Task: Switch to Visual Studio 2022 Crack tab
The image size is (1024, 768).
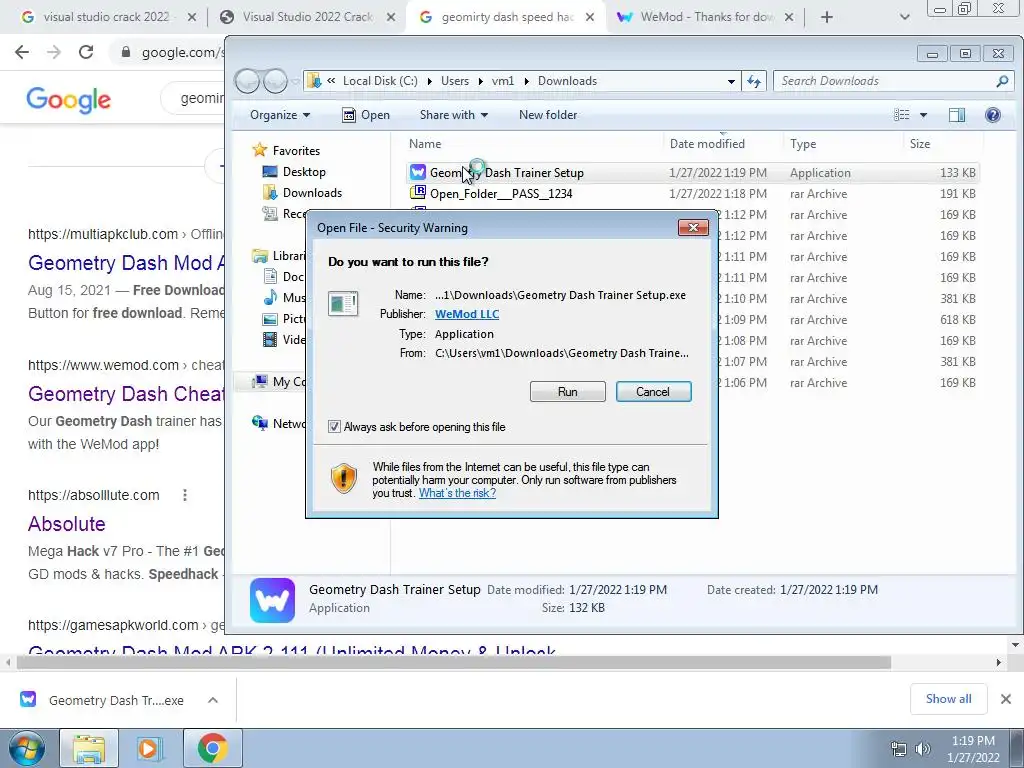Action: coord(308,17)
